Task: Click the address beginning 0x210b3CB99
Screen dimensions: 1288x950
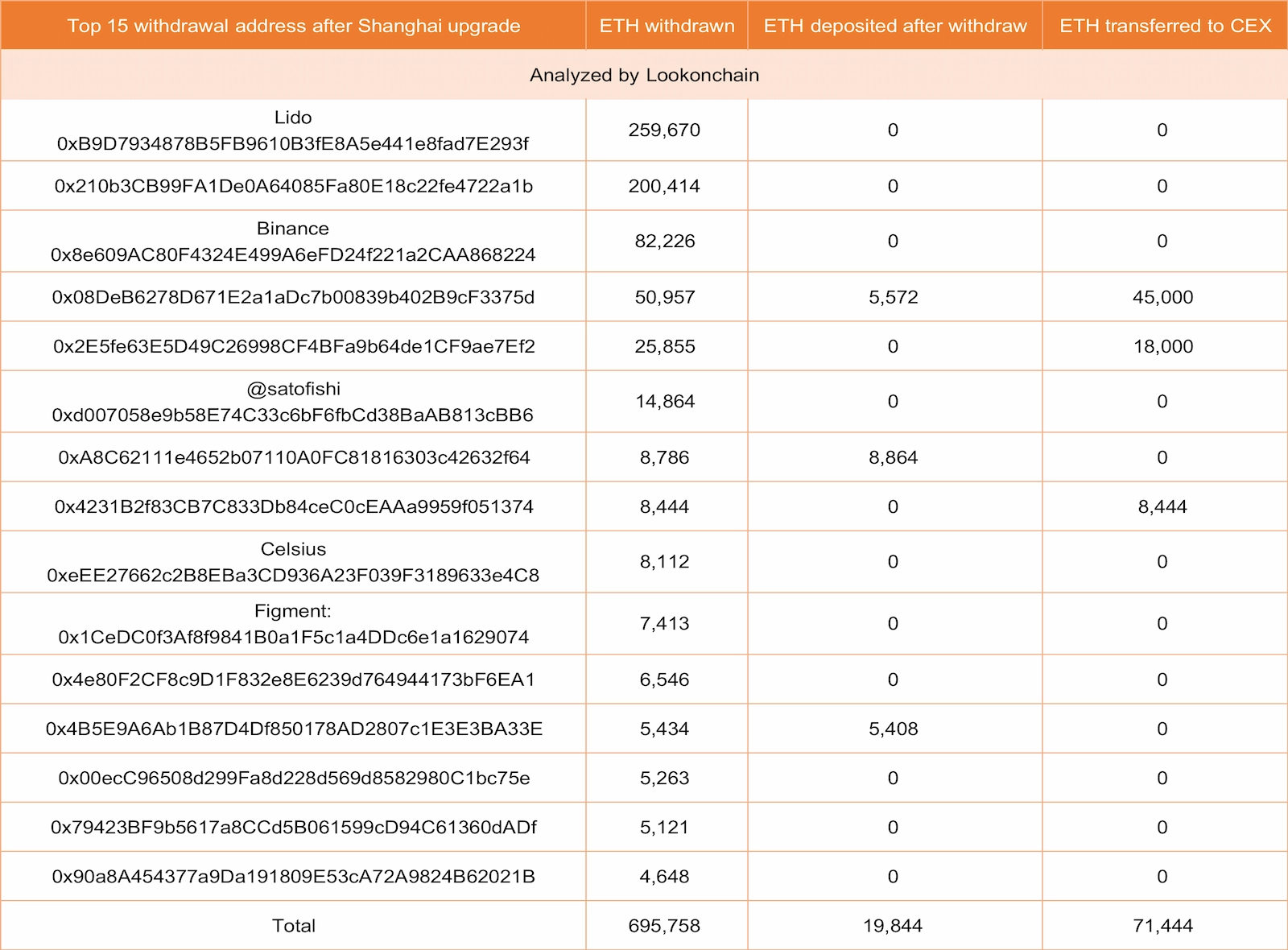Action: 293,186
